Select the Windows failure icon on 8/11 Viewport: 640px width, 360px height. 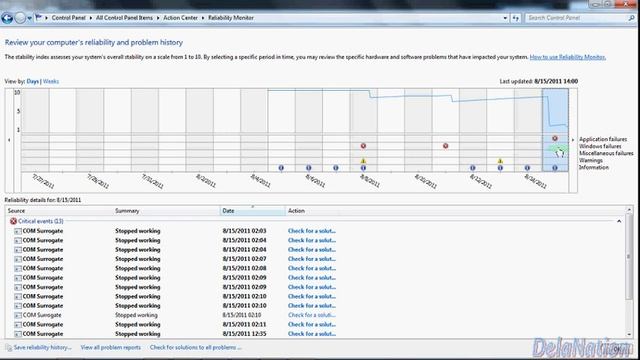(446, 146)
